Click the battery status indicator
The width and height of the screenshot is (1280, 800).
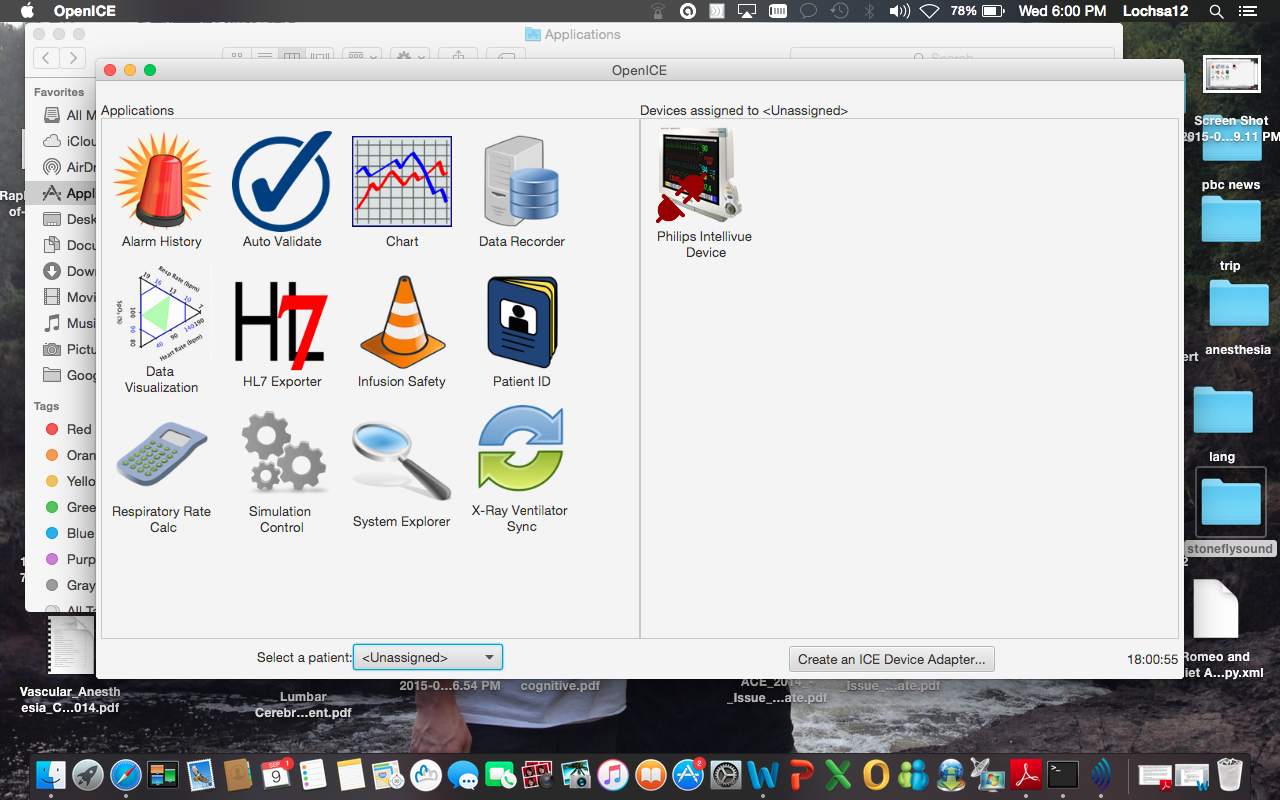tap(978, 11)
